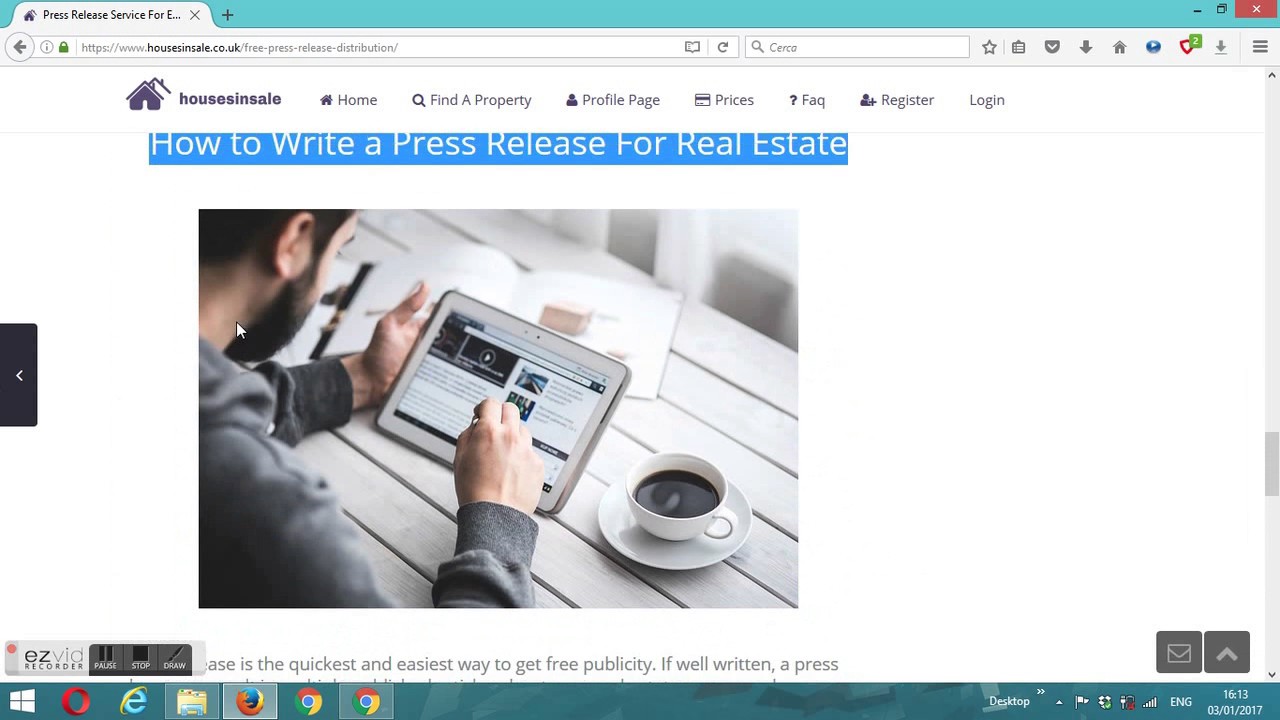
Task: Open first Chrome taskbar icon
Action: [308, 702]
